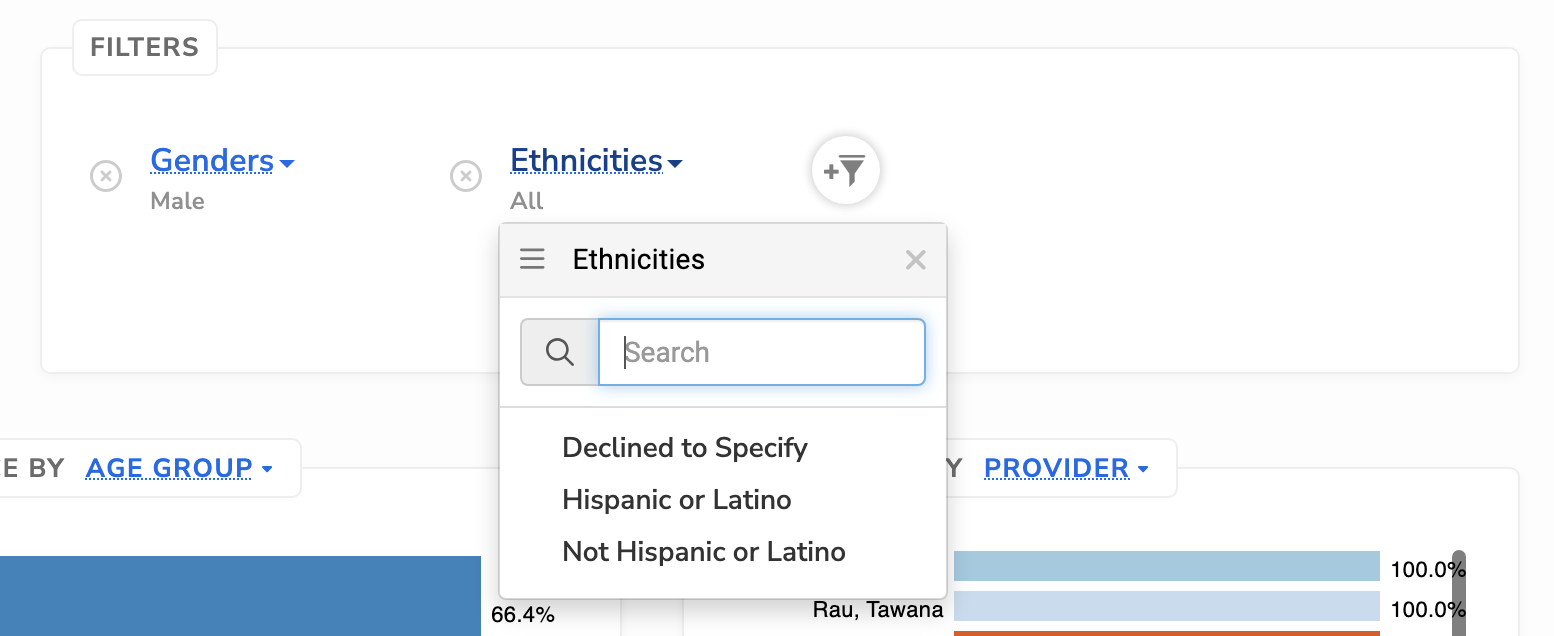
Task: Open the Ethnicities filter dropdown
Action: (x=596, y=161)
